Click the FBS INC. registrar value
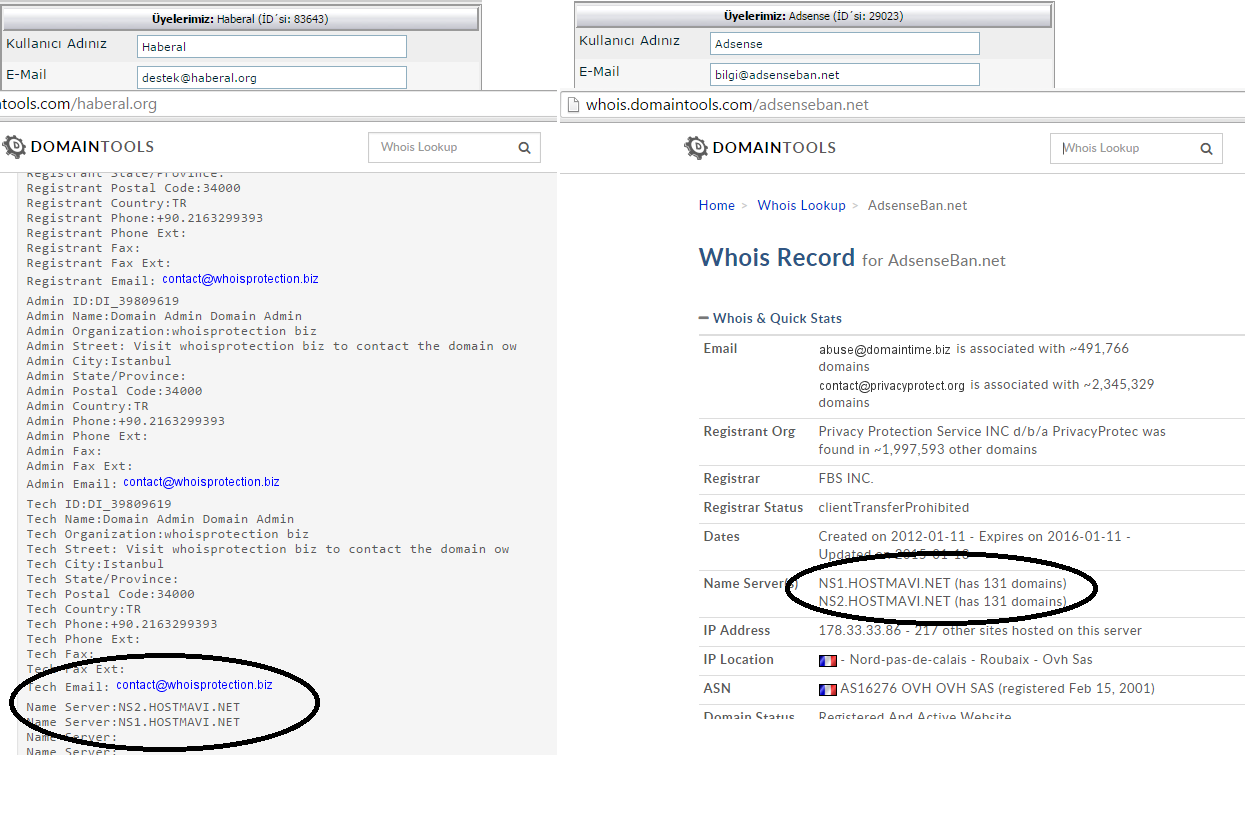1252x830 pixels. coord(846,479)
